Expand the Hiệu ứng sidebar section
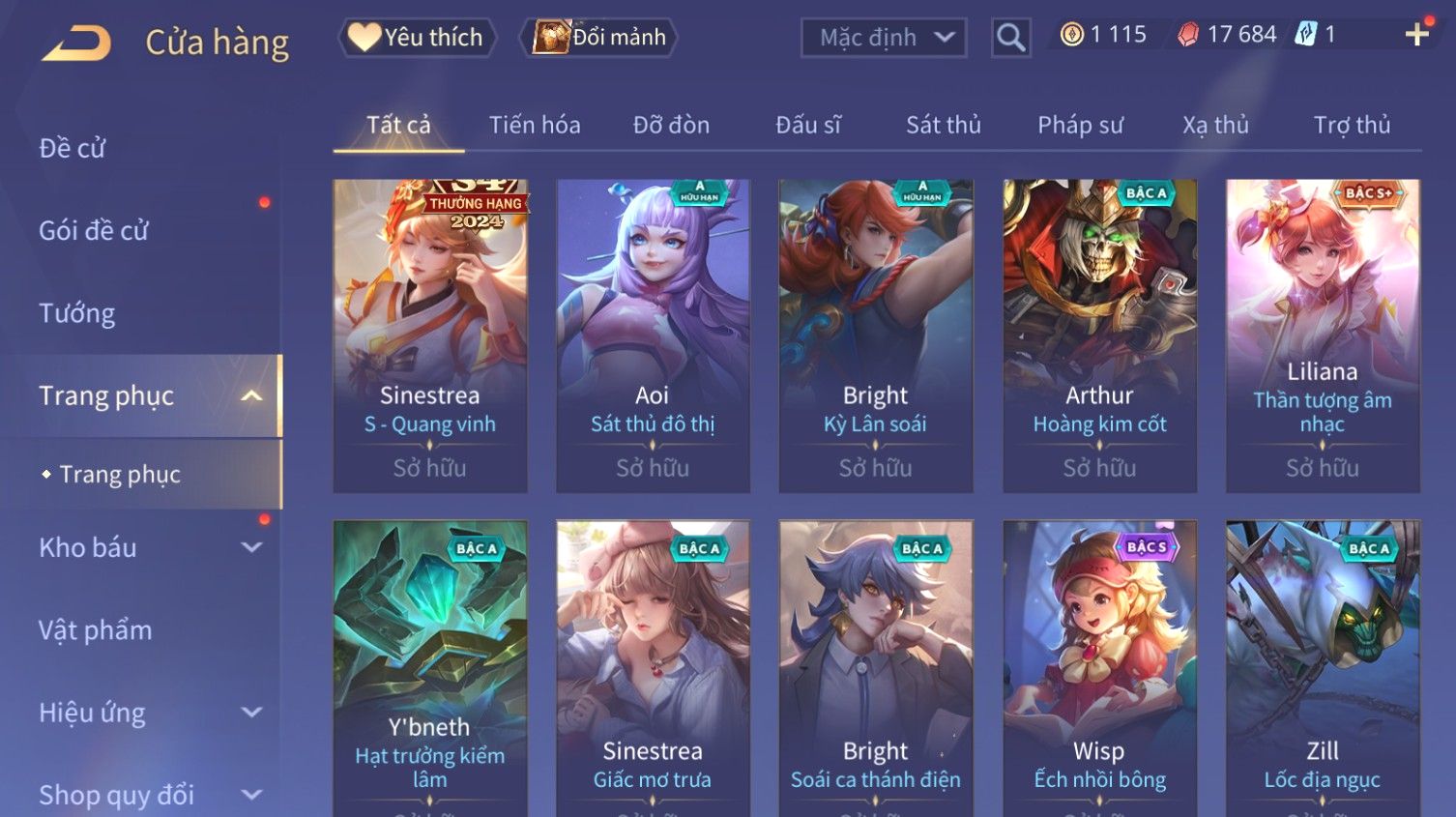The height and width of the screenshot is (817, 1456). pyautogui.click(x=251, y=713)
